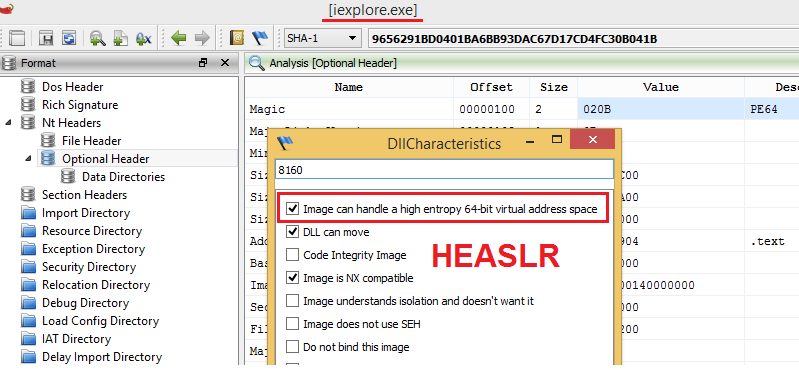Screen dimensions: 799x370
Task: Select Section Headers tree item
Action: point(85,195)
